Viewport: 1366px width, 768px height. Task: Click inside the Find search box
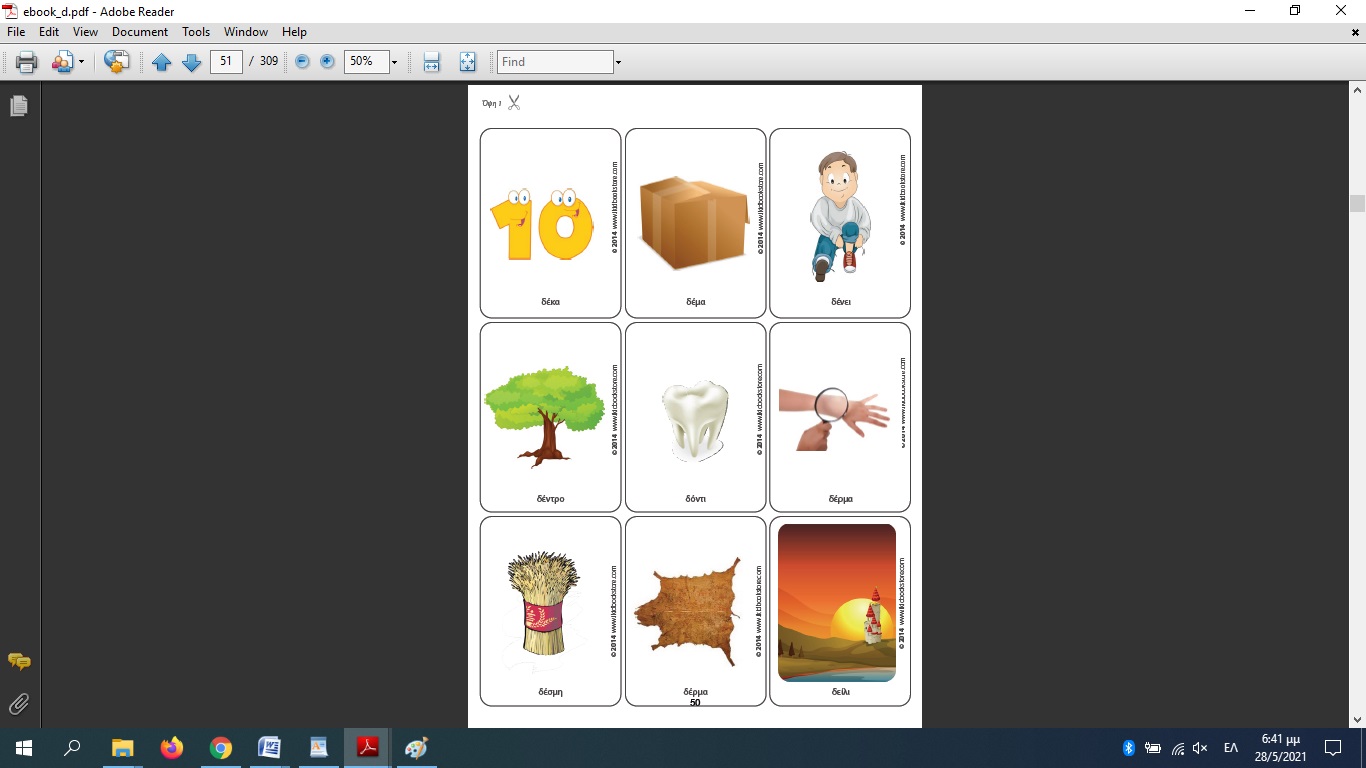[555, 62]
